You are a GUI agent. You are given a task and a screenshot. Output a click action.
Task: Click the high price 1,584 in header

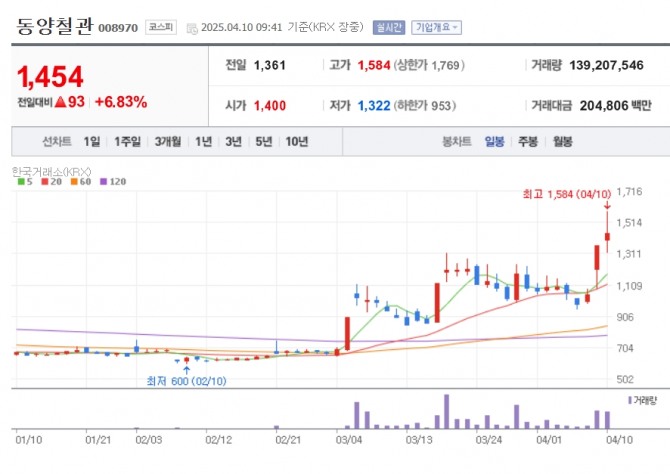(x=374, y=65)
